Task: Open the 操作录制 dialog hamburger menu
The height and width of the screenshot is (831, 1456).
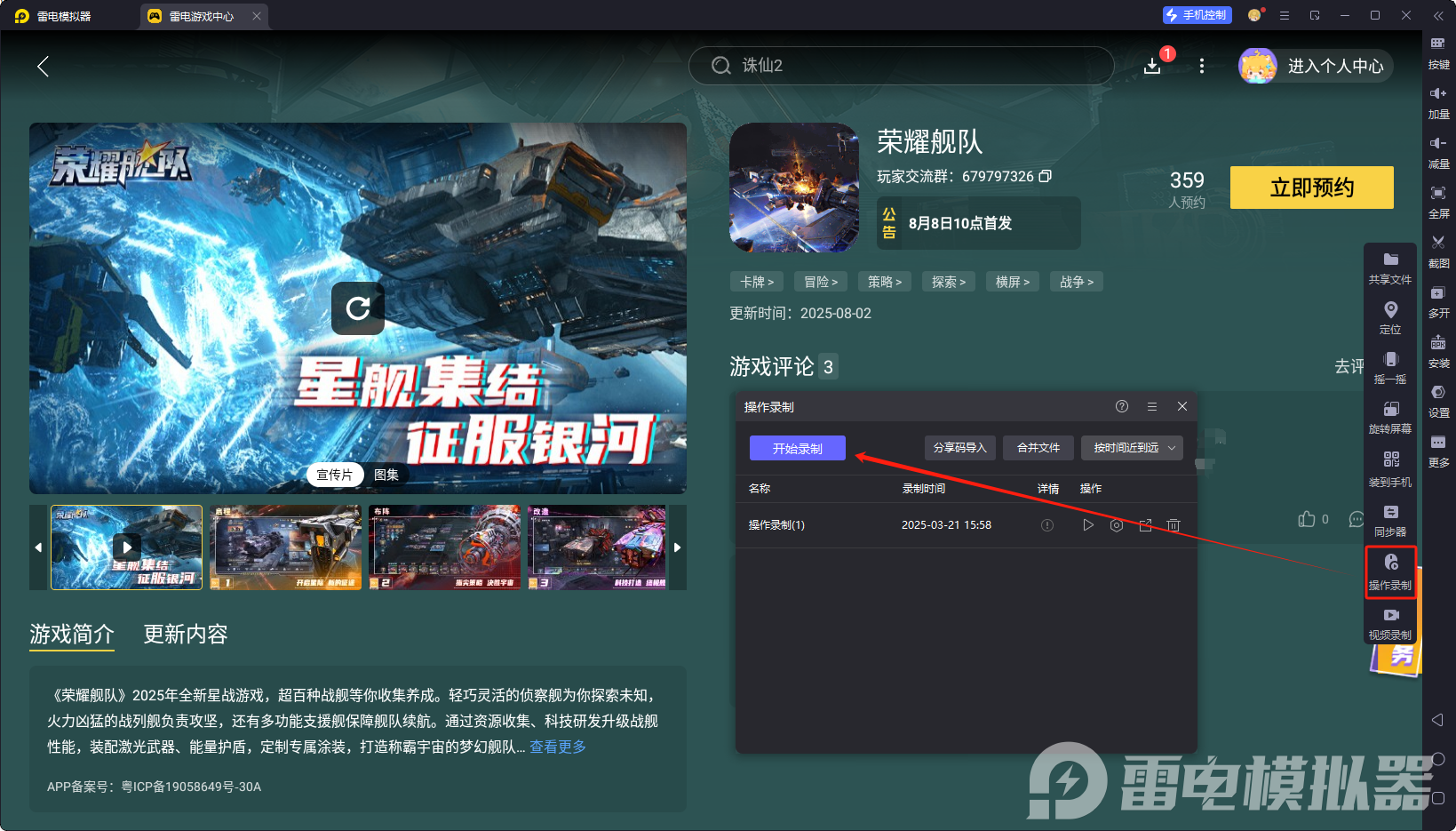Action: coord(1152,406)
